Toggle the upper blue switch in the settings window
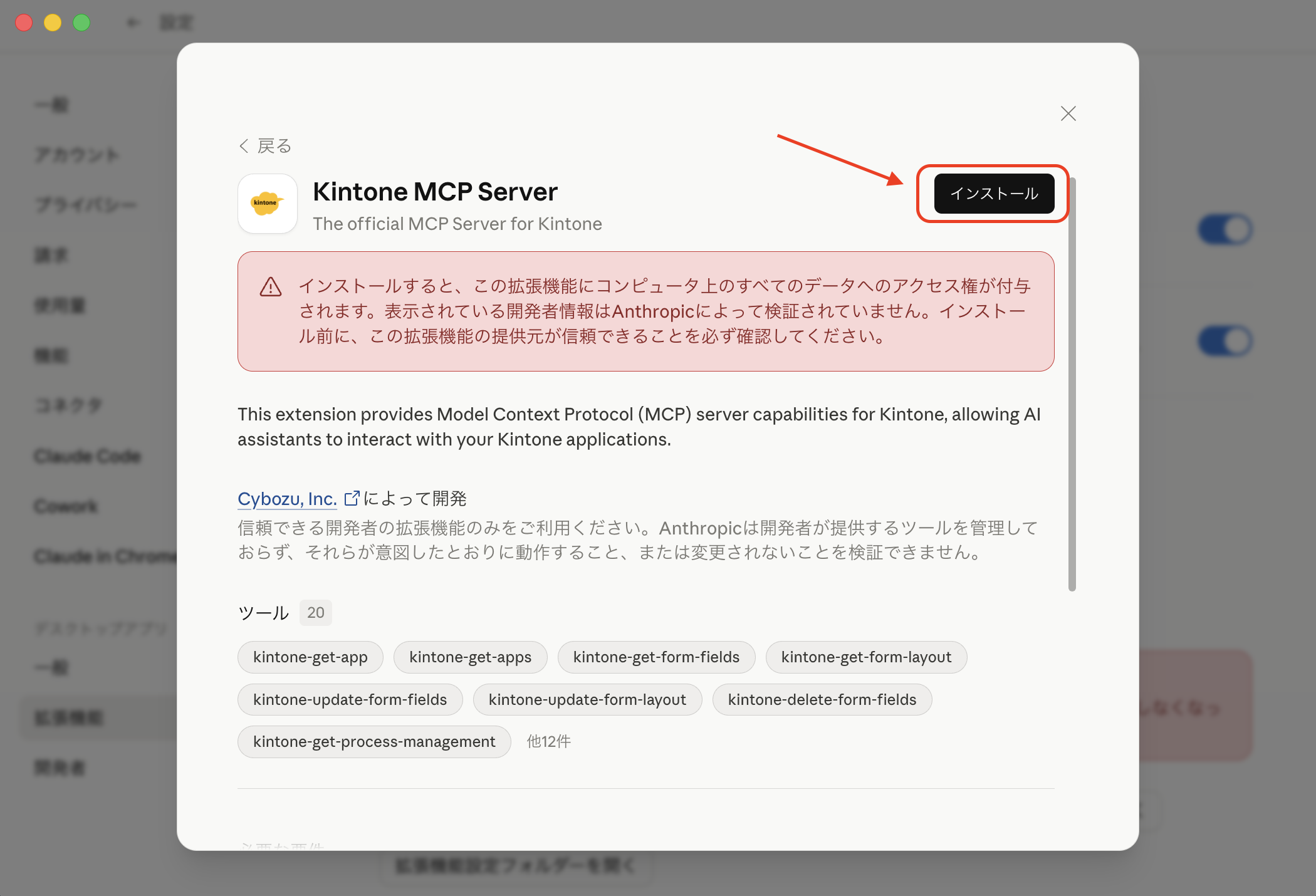1316x896 pixels. point(1225,230)
